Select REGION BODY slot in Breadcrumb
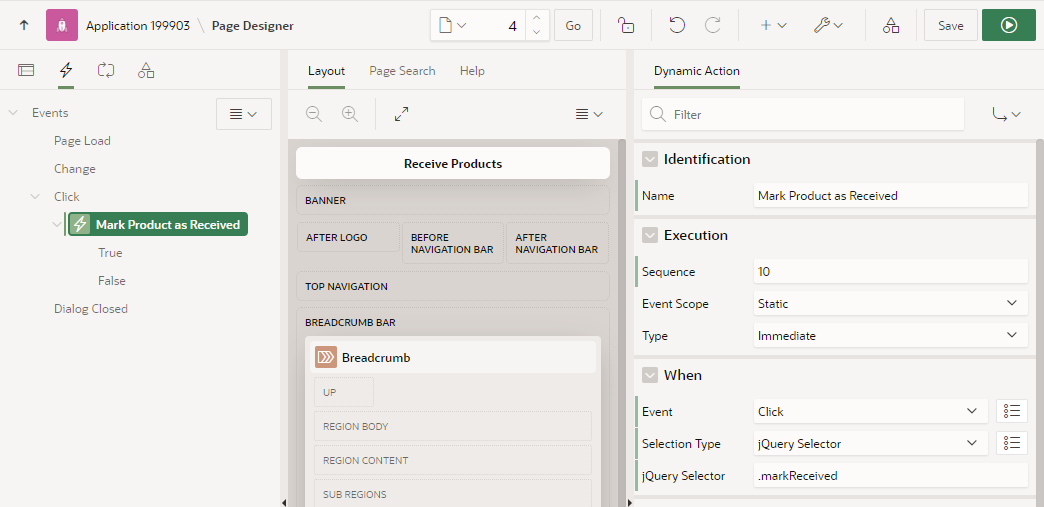The height and width of the screenshot is (507, 1044). (x=453, y=426)
